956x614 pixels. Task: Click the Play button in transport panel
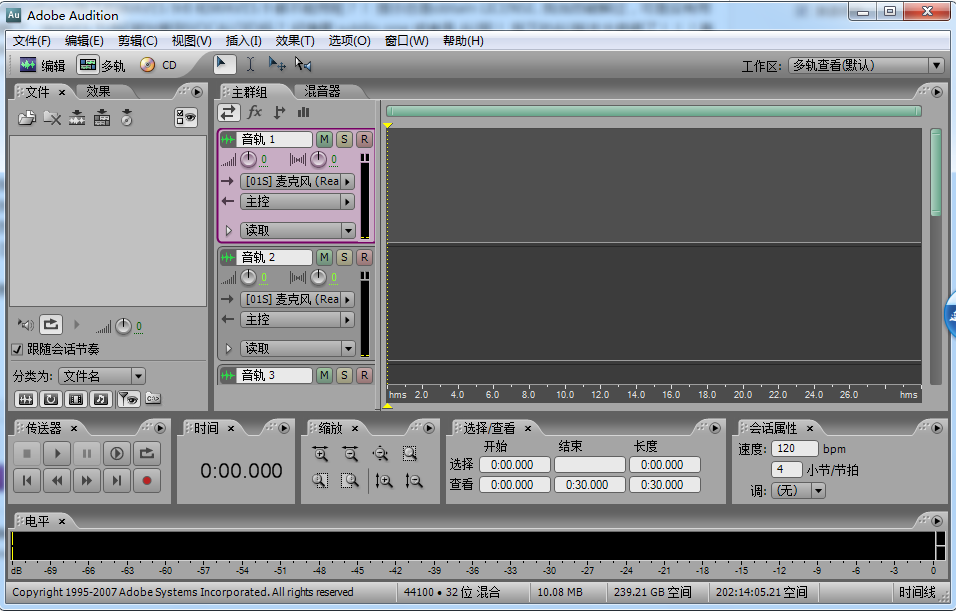[57, 454]
